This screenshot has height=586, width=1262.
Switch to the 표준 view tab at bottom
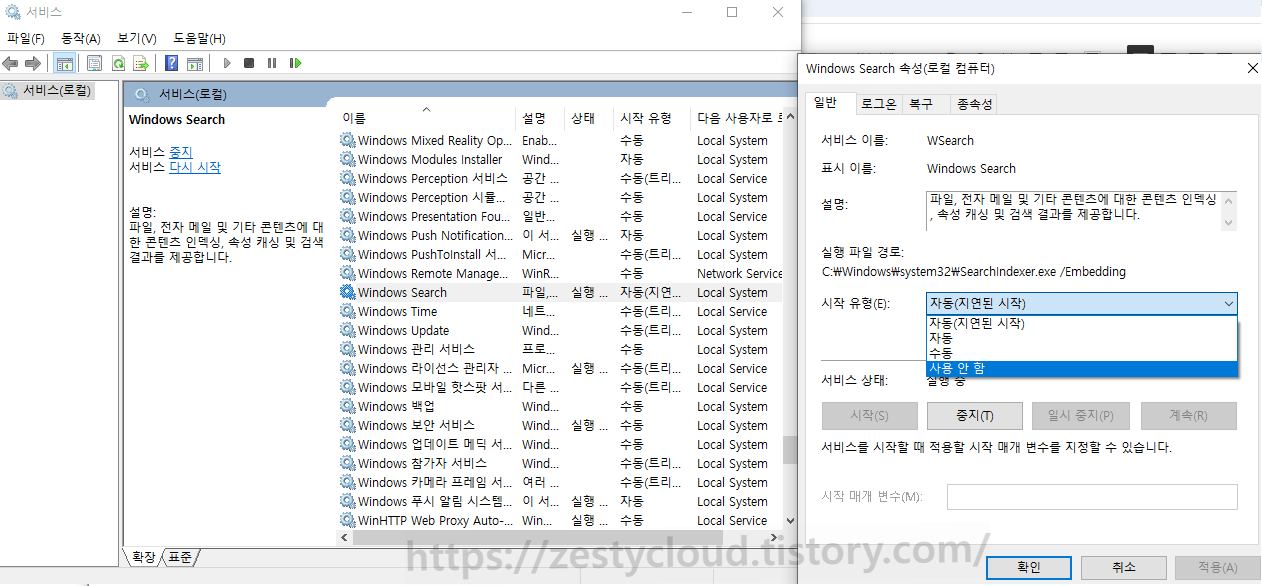(x=180, y=557)
